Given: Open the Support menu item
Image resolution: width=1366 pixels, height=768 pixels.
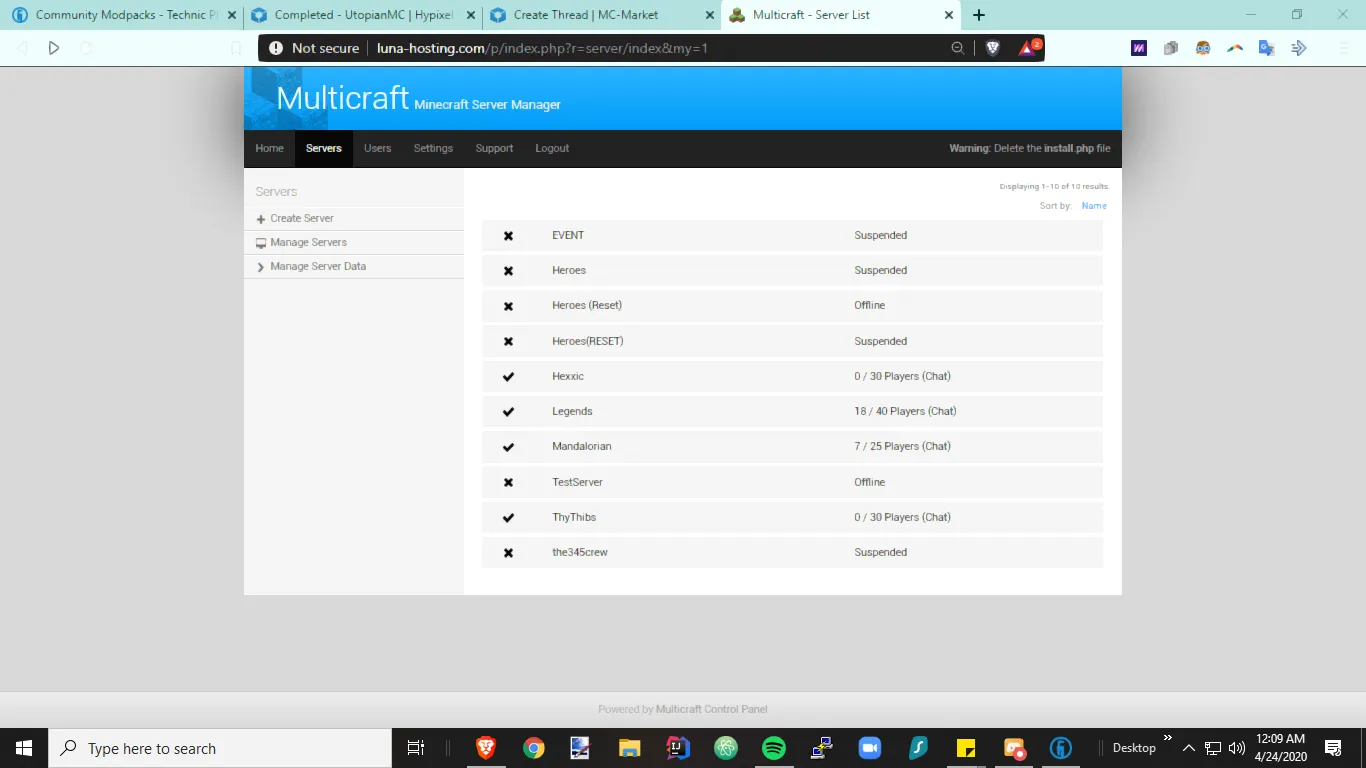Looking at the screenshot, I should (x=494, y=148).
